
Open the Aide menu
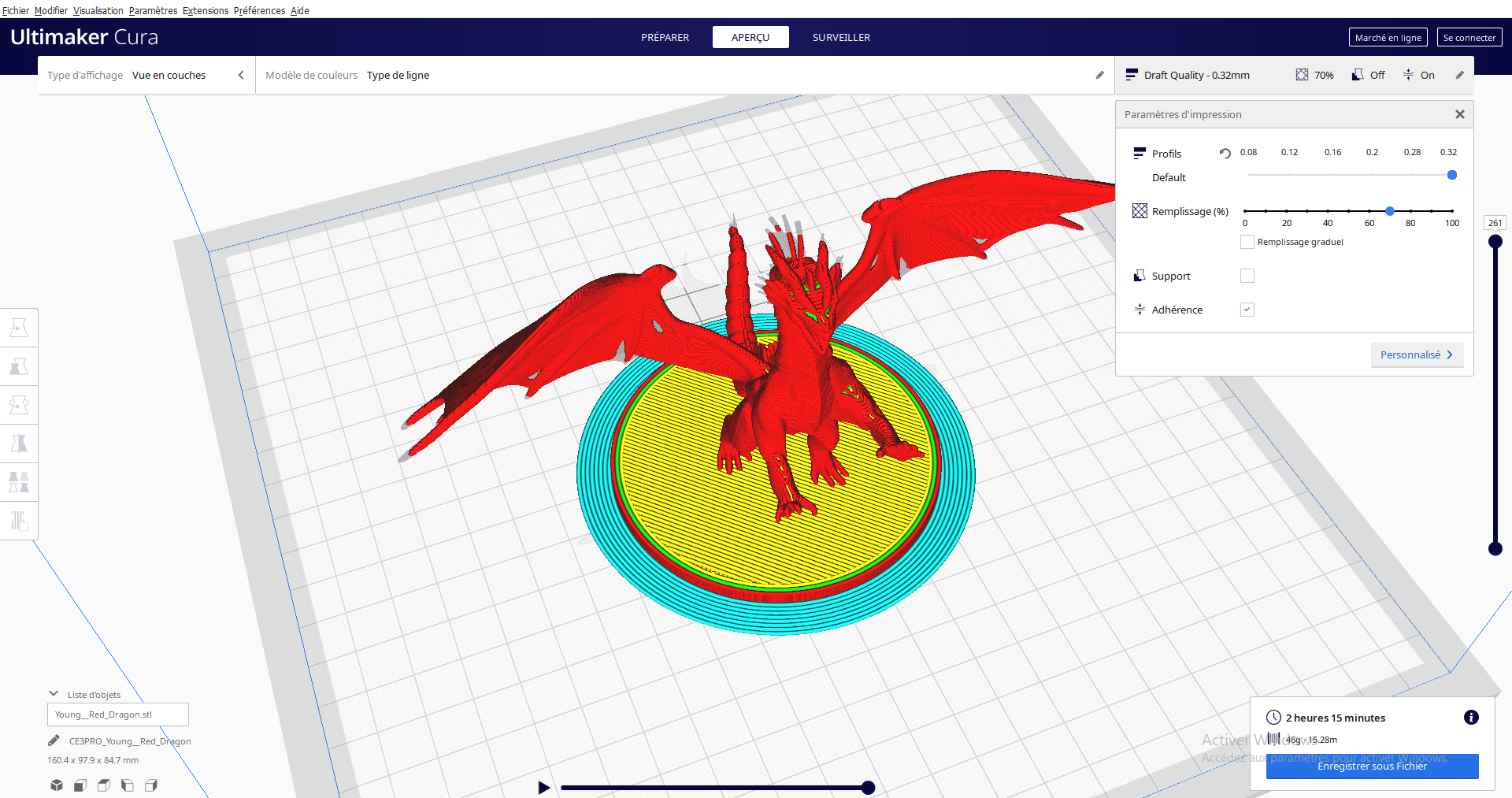point(300,10)
